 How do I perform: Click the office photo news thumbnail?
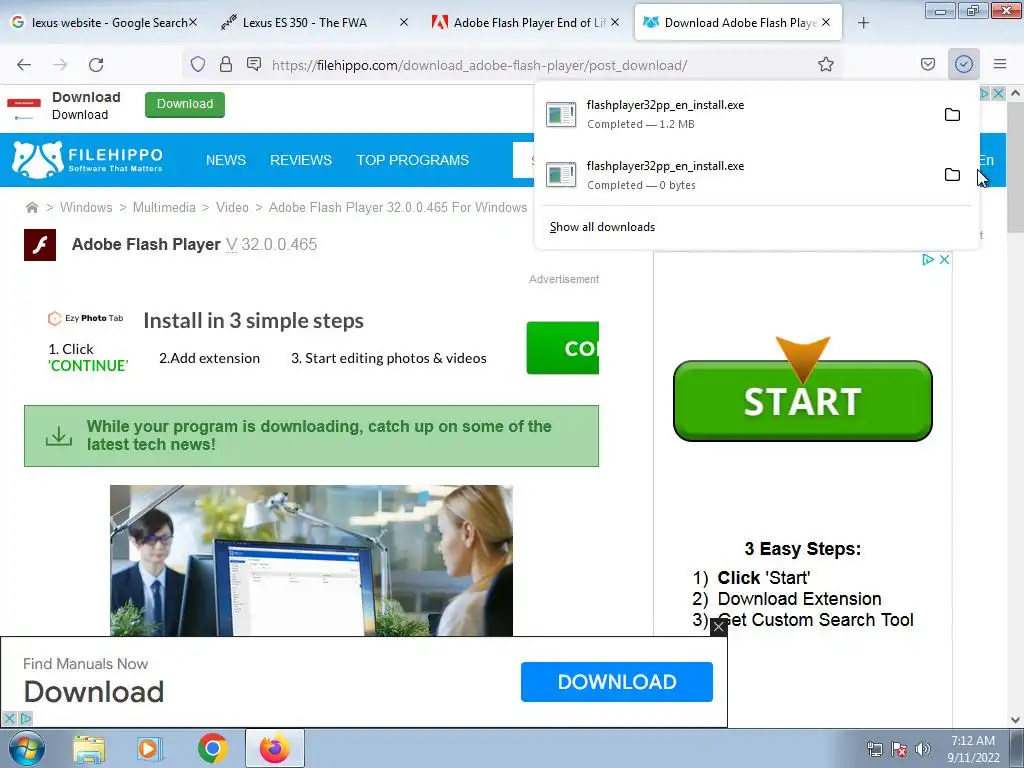tap(312, 560)
